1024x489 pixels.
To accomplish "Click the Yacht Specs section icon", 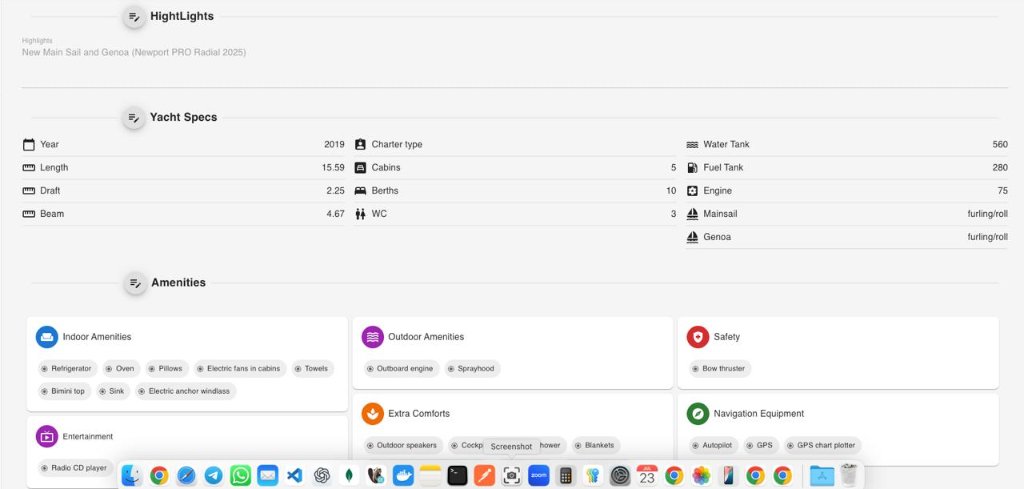I will click(134, 118).
